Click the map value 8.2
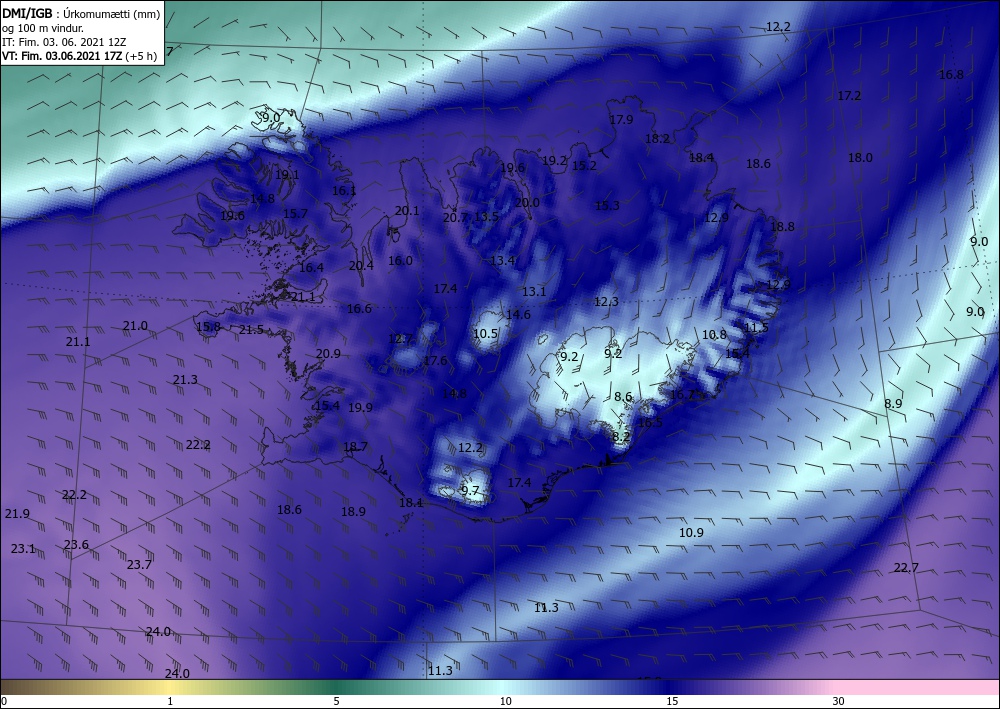1000x709 pixels. (x=621, y=437)
